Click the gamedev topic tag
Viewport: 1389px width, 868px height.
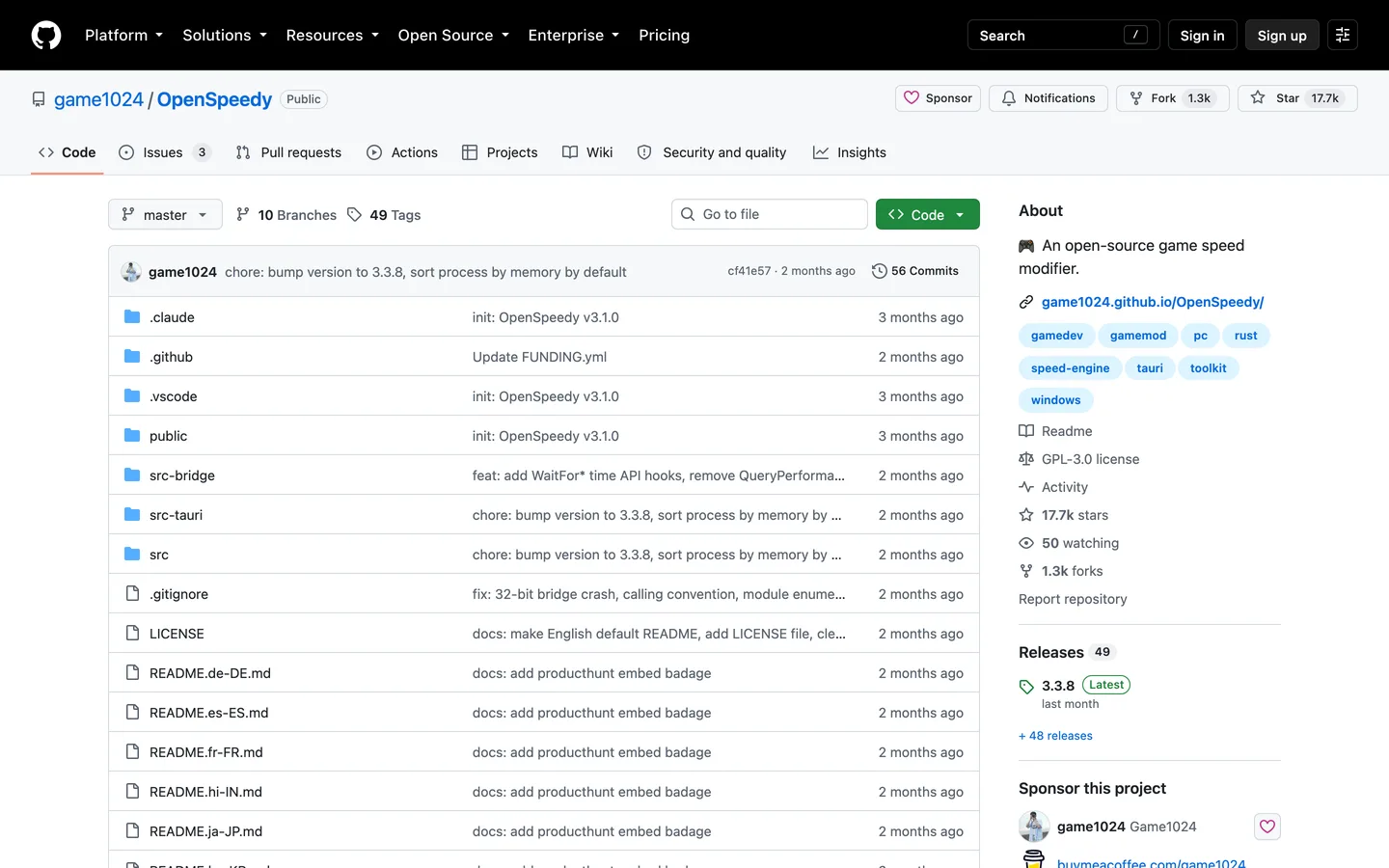[x=1057, y=336]
